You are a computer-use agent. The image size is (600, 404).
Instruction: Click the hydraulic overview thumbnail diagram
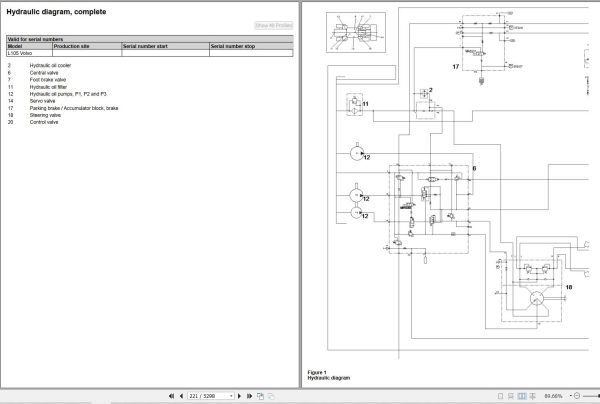(356, 33)
